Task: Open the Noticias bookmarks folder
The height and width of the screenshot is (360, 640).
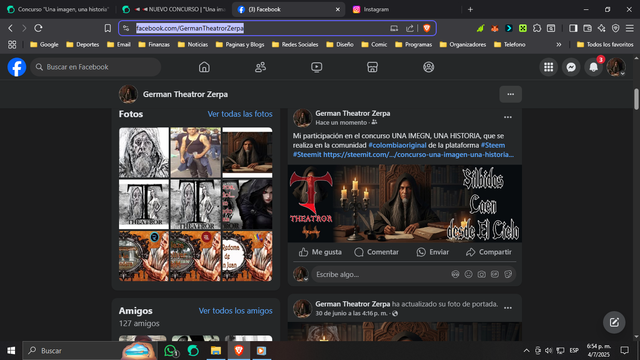Action: point(193,44)
